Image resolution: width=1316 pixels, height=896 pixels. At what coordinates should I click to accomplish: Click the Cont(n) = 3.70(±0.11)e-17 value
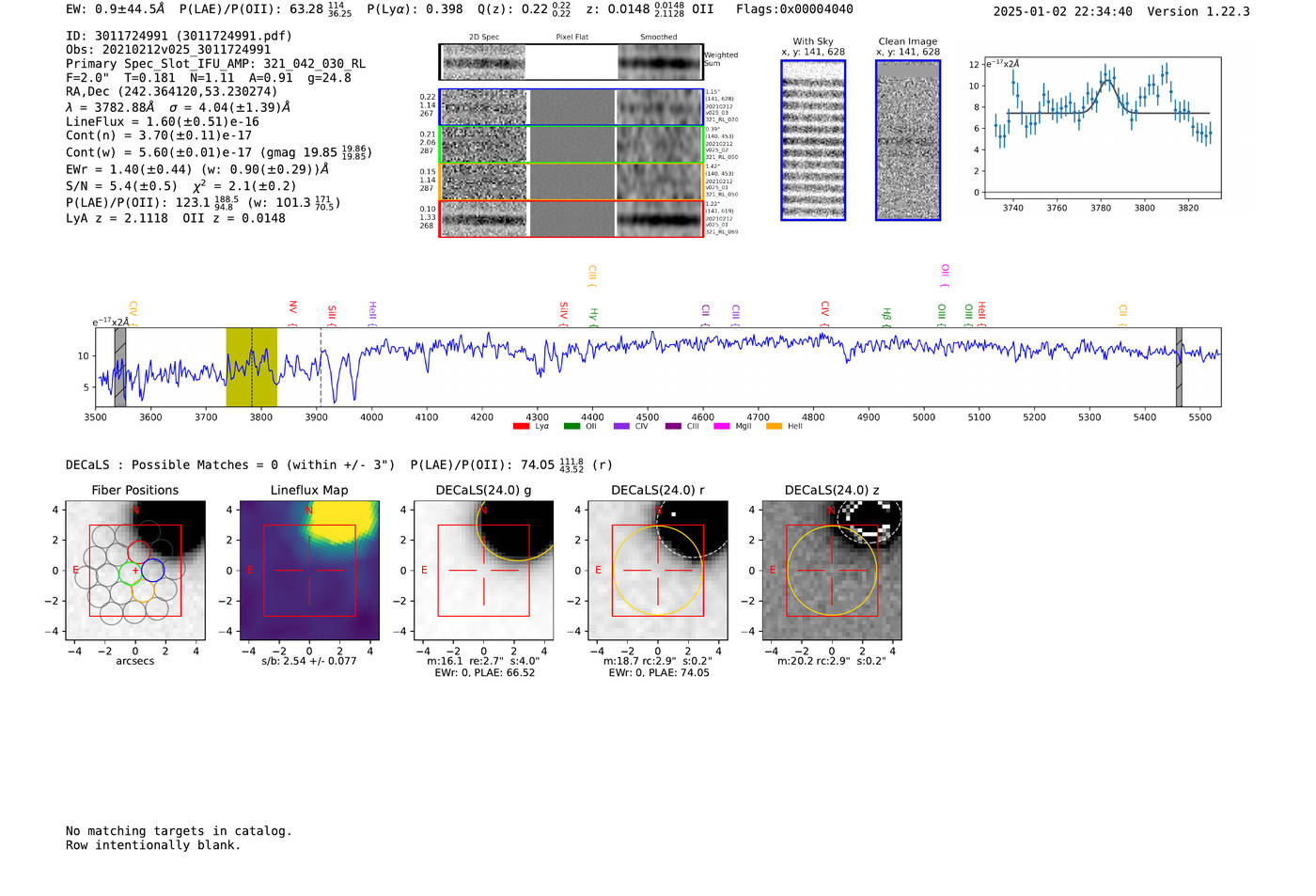159,135
